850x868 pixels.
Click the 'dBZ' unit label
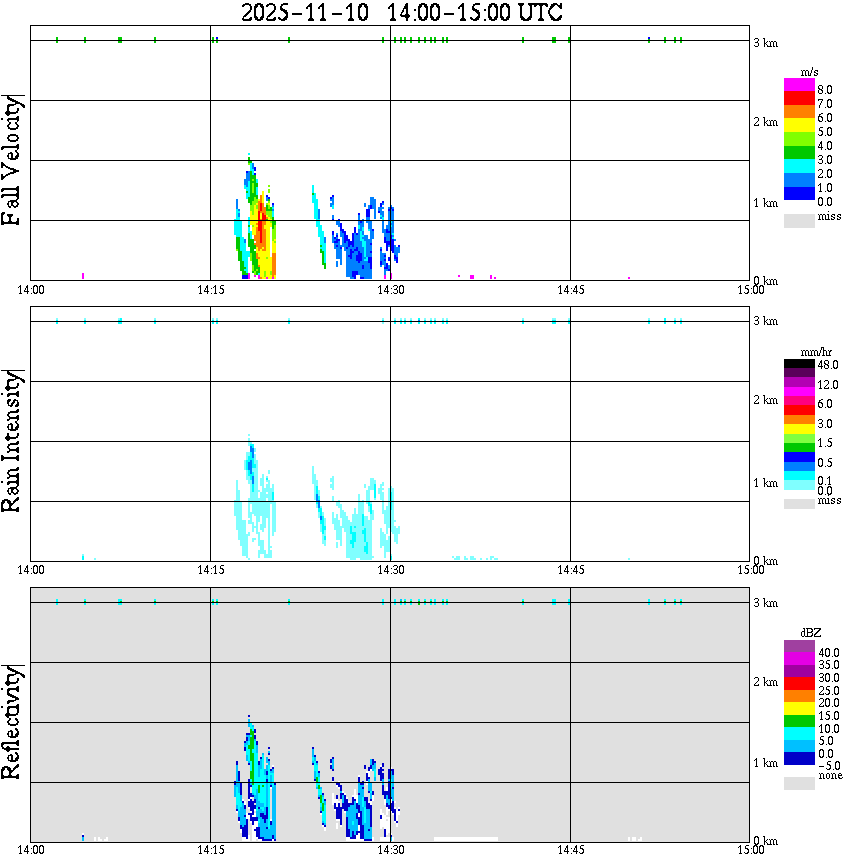point(811,633)
